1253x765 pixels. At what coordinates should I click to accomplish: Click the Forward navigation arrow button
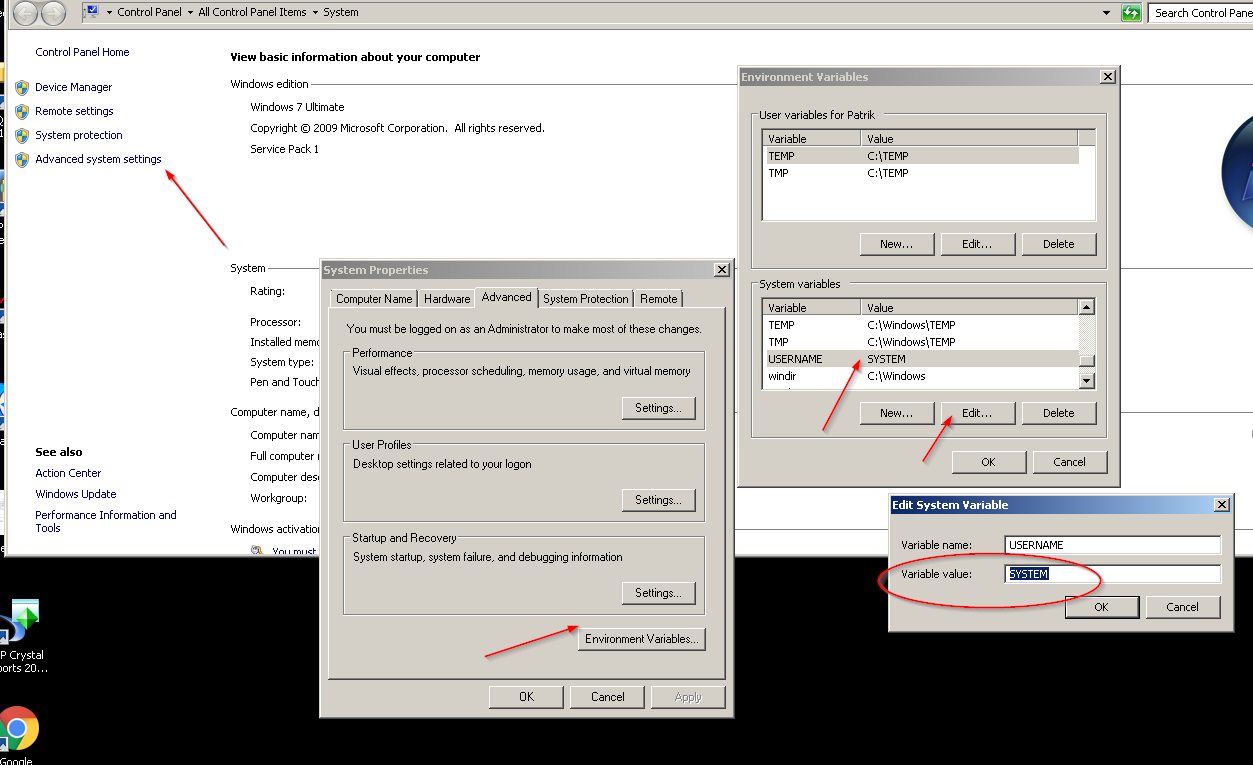tap(53, 13)
